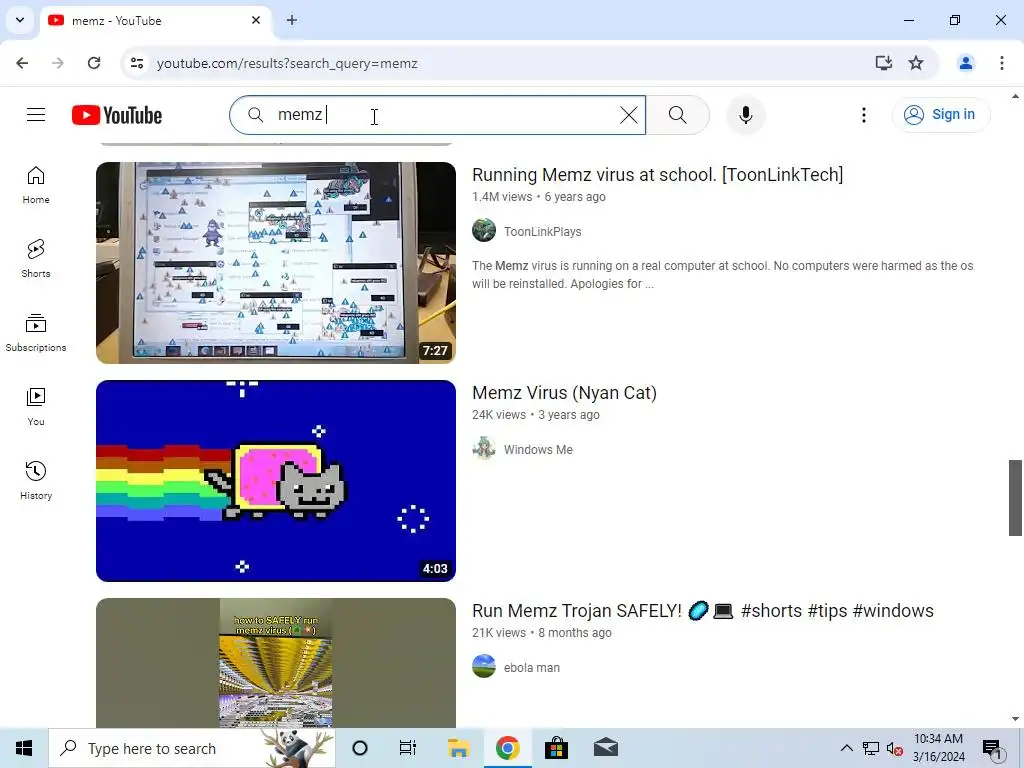Click title Run Memz Trojan SAFELY!
Screen dimensions: 1024x768
click(703, 611)
